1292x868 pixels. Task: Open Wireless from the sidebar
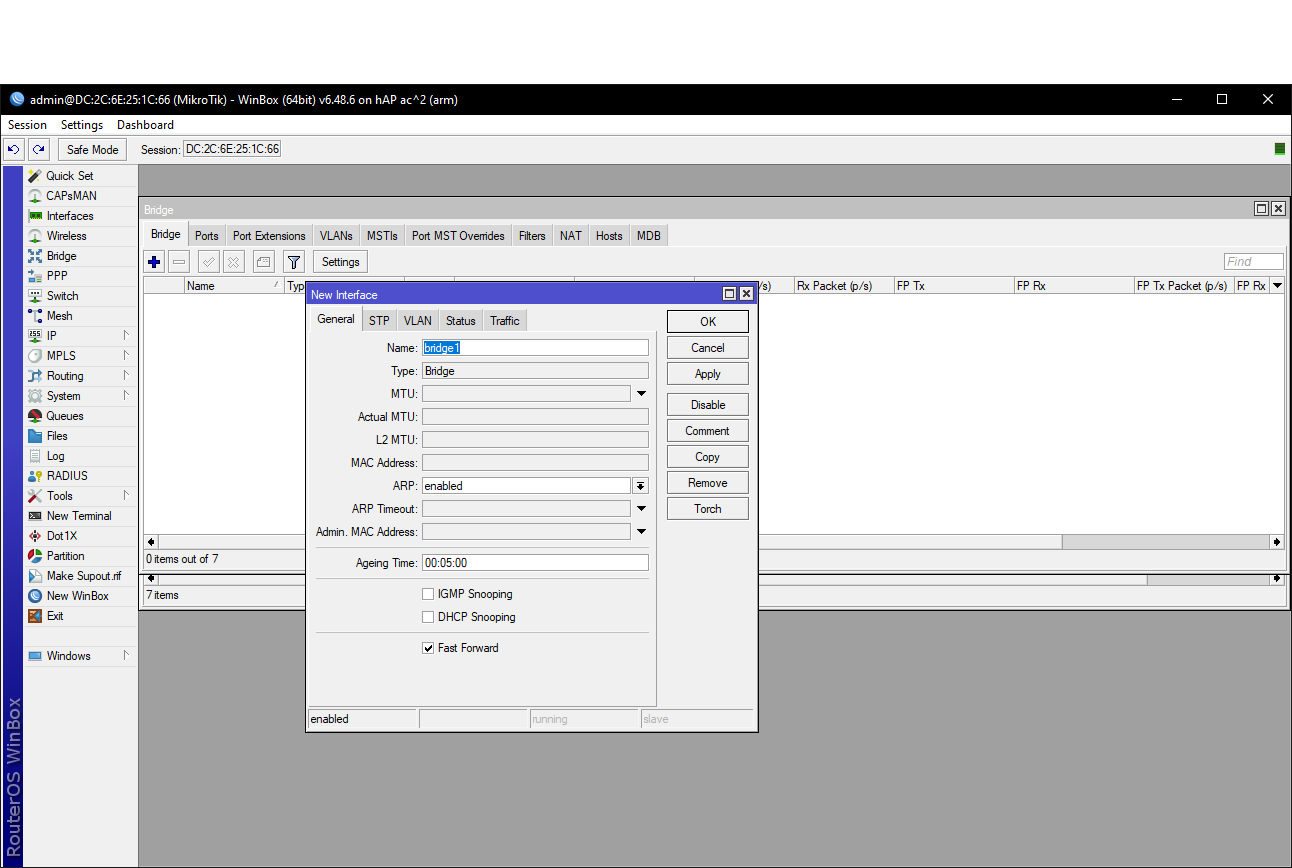coord(66,236)
